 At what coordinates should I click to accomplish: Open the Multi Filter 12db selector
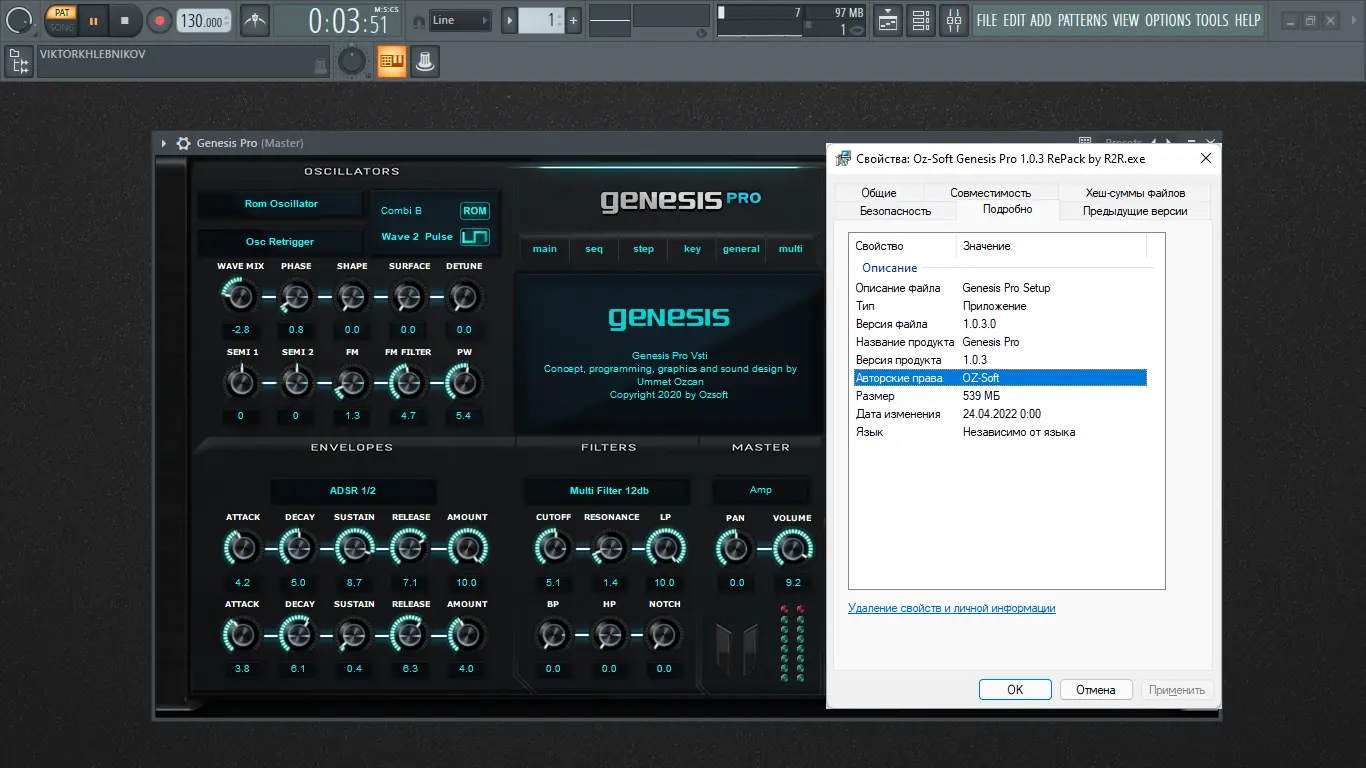point(607,491)
